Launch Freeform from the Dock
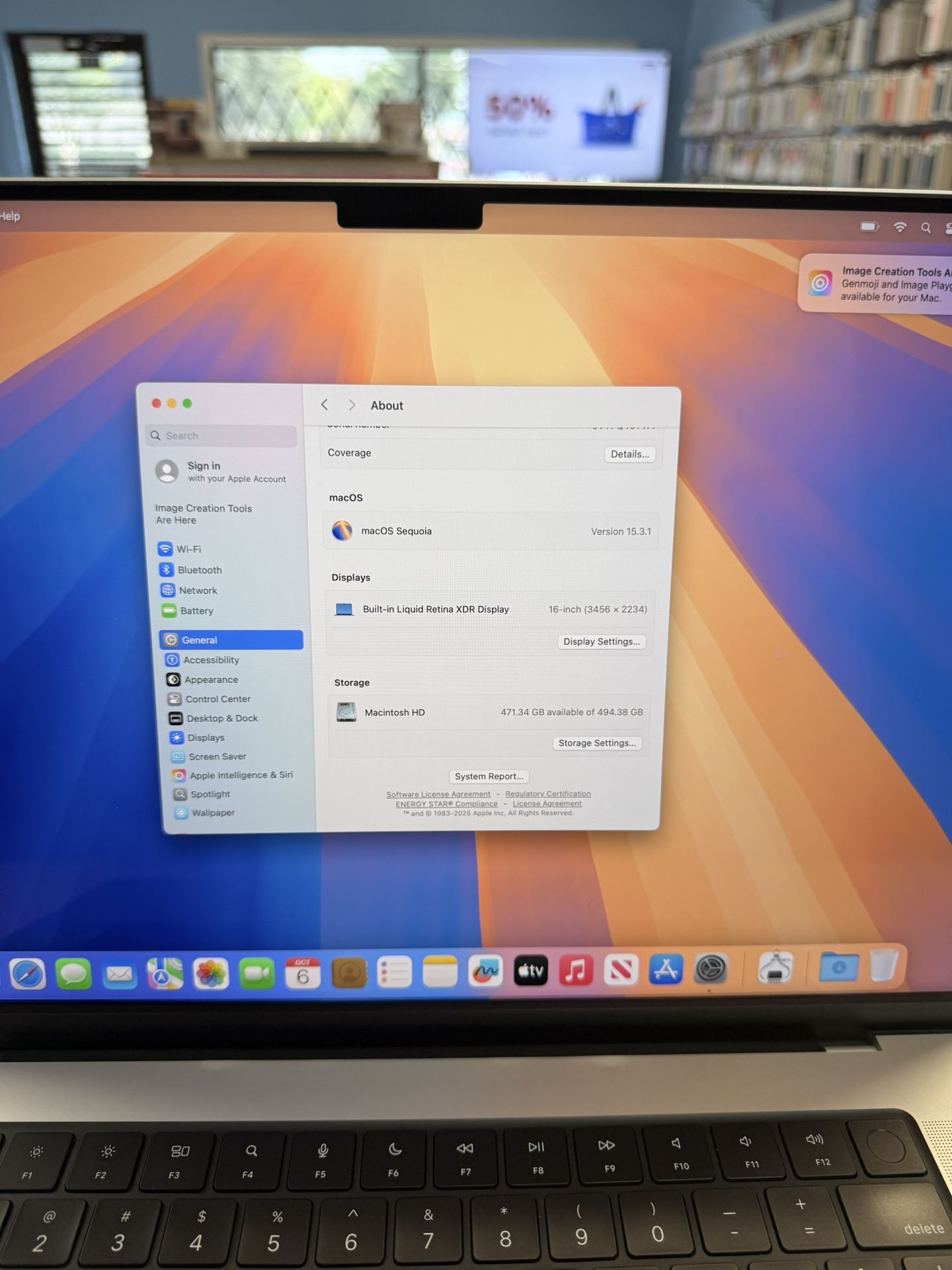Screen dimensions: 952x1270 485,972
